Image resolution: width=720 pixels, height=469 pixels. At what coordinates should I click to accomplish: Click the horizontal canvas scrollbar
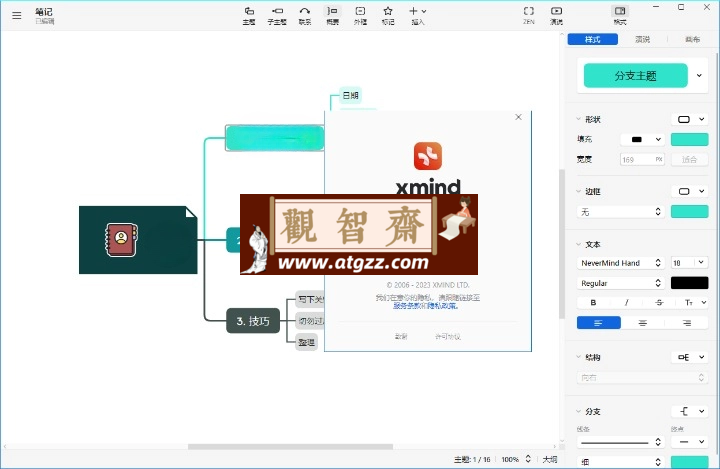(290, 446)
